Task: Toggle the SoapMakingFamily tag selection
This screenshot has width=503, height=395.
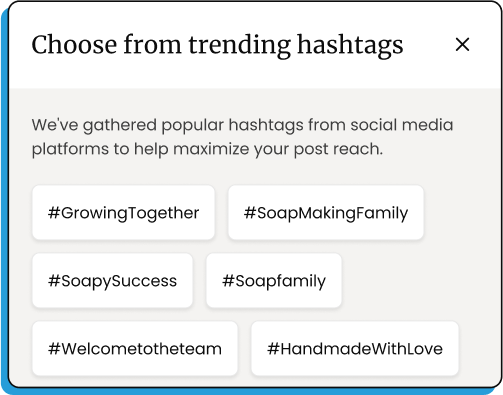Action: point(326,213)
